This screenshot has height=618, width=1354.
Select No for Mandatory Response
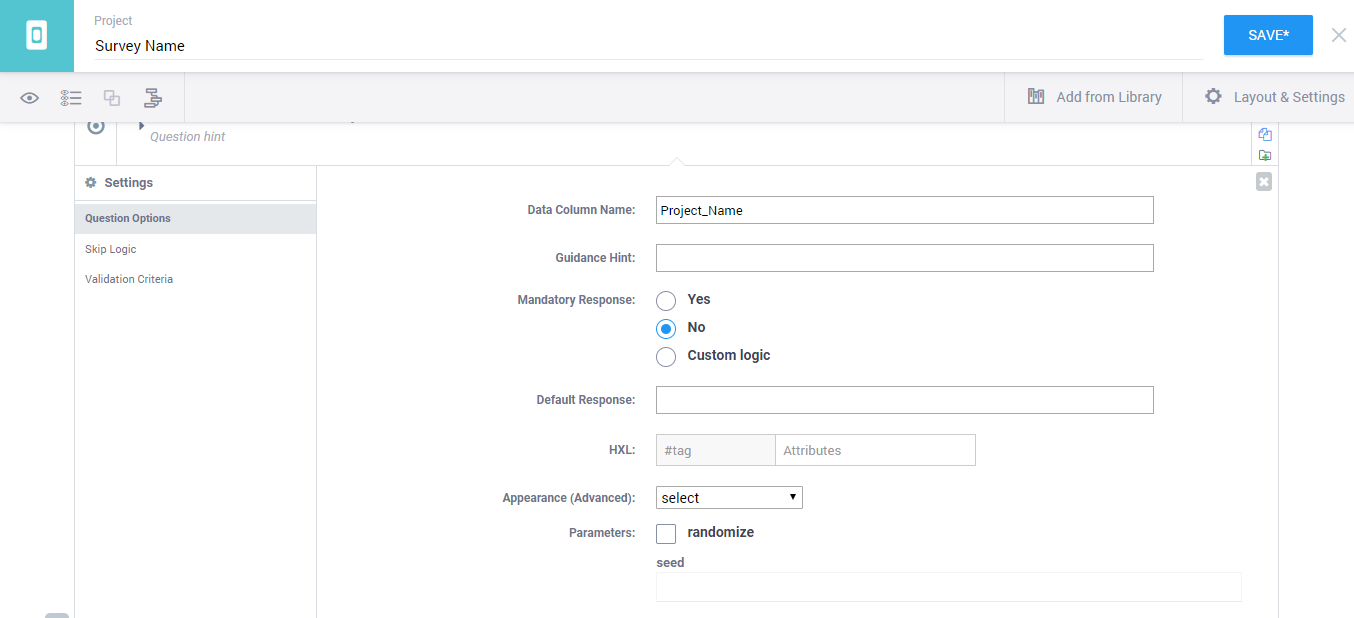(x=666, y=328)
